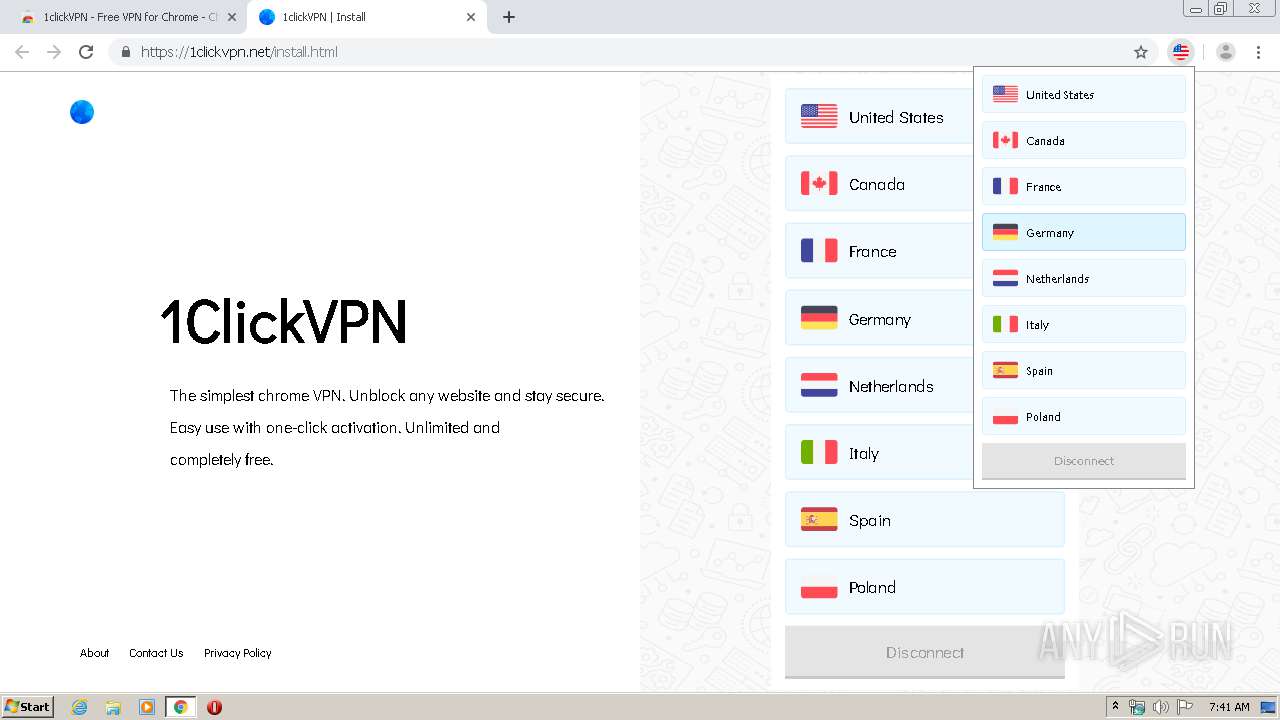Select France on the install page

point(879,251)
